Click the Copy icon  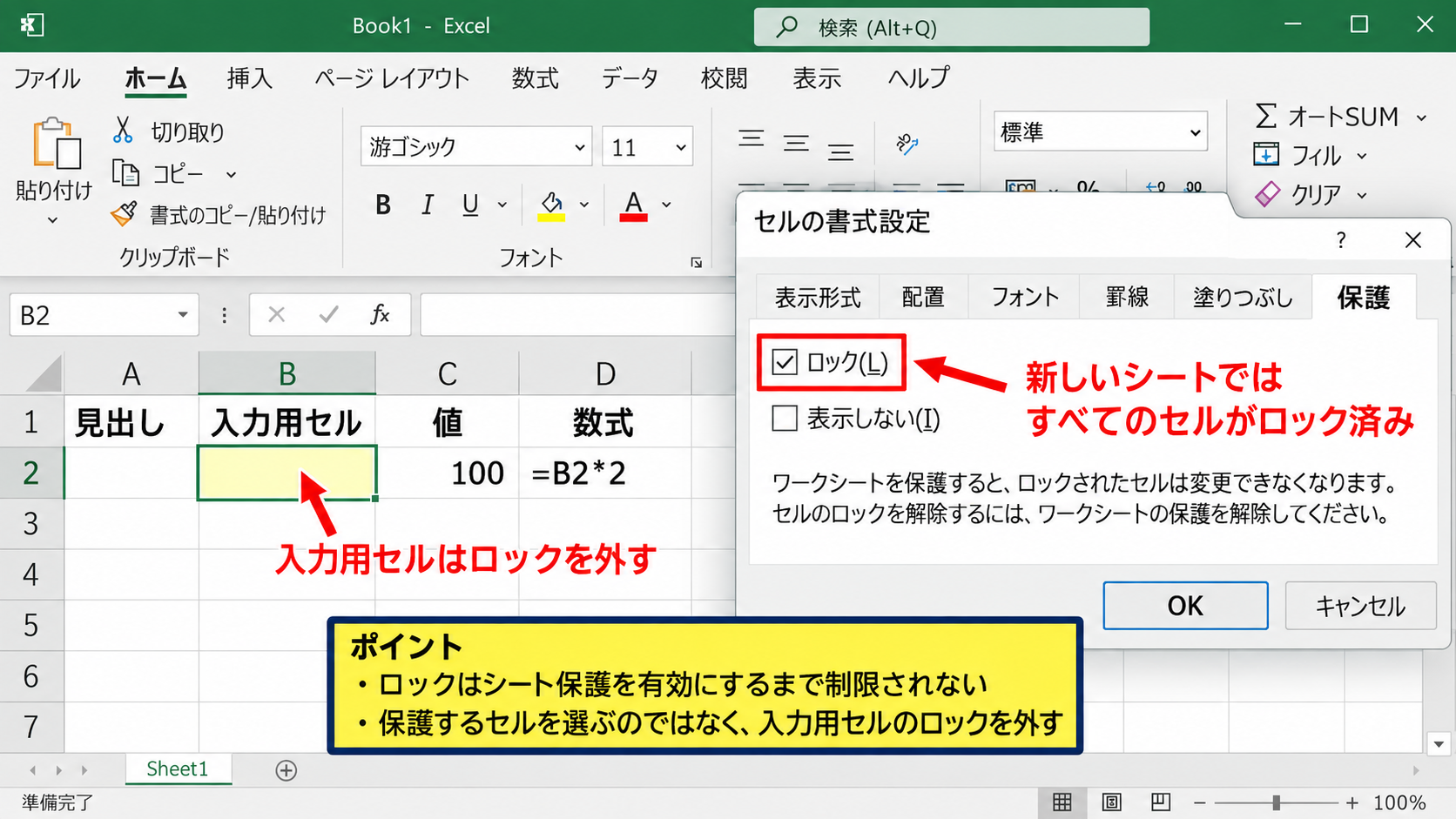[x=125, y=173]
